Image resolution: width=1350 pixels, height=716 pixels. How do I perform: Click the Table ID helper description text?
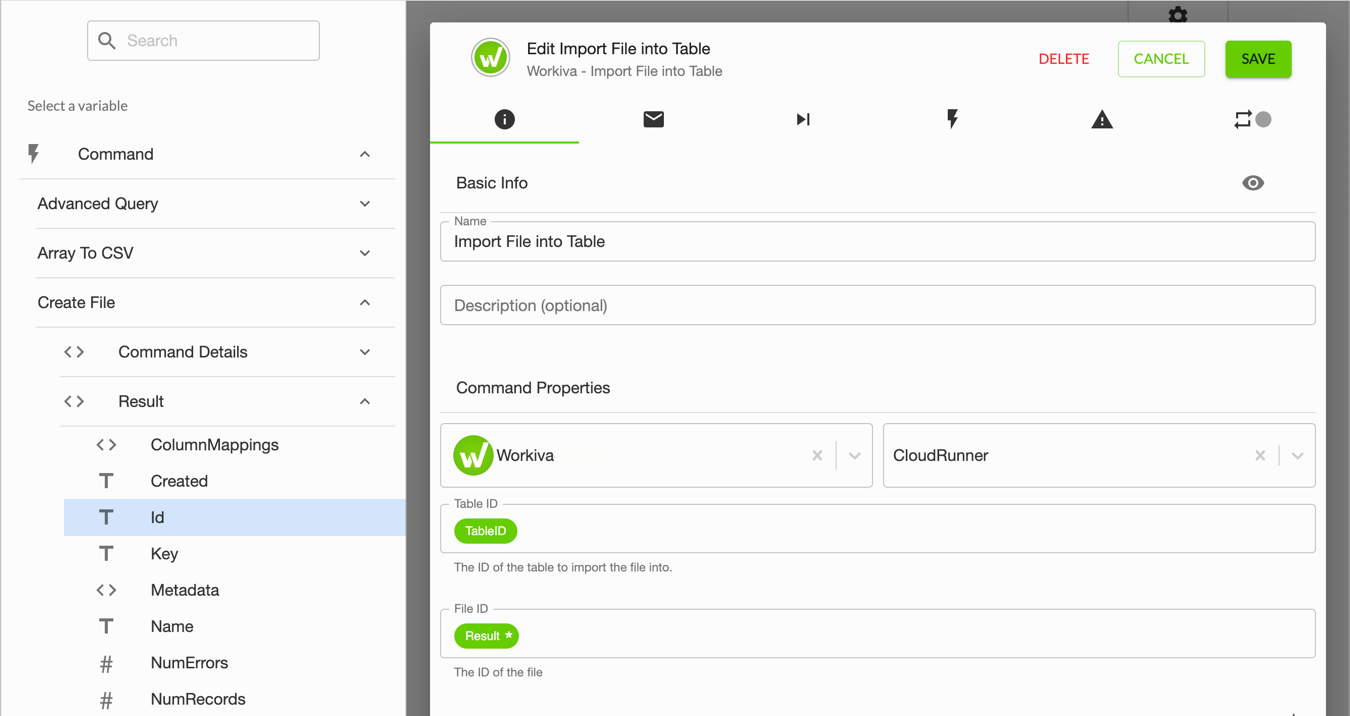563,567
